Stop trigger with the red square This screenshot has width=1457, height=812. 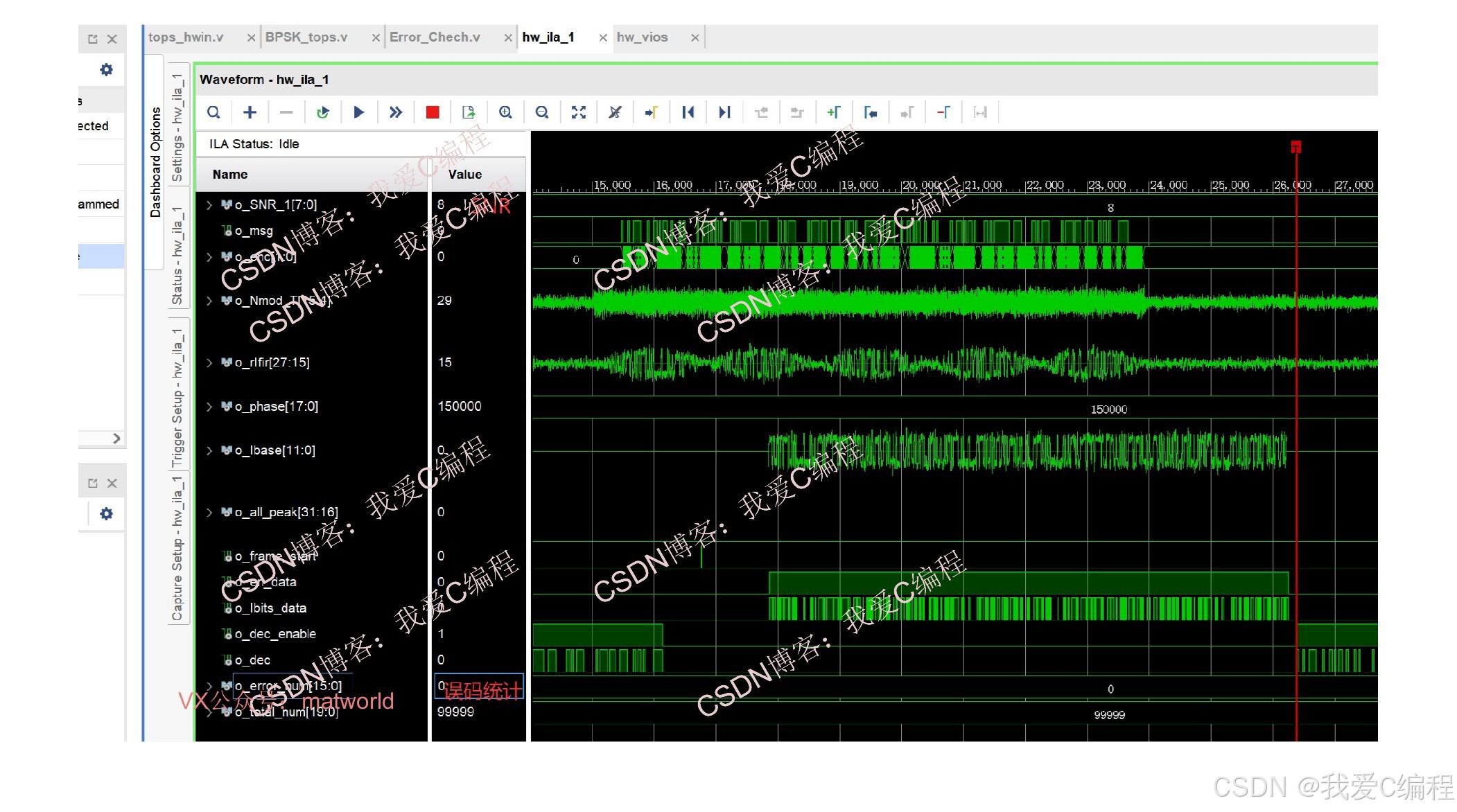coord(433,112)
